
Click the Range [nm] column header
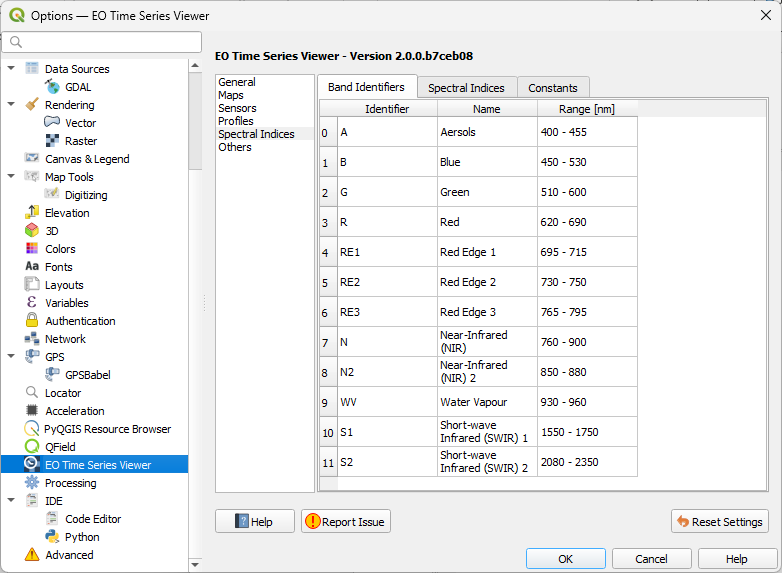point(587,109)
